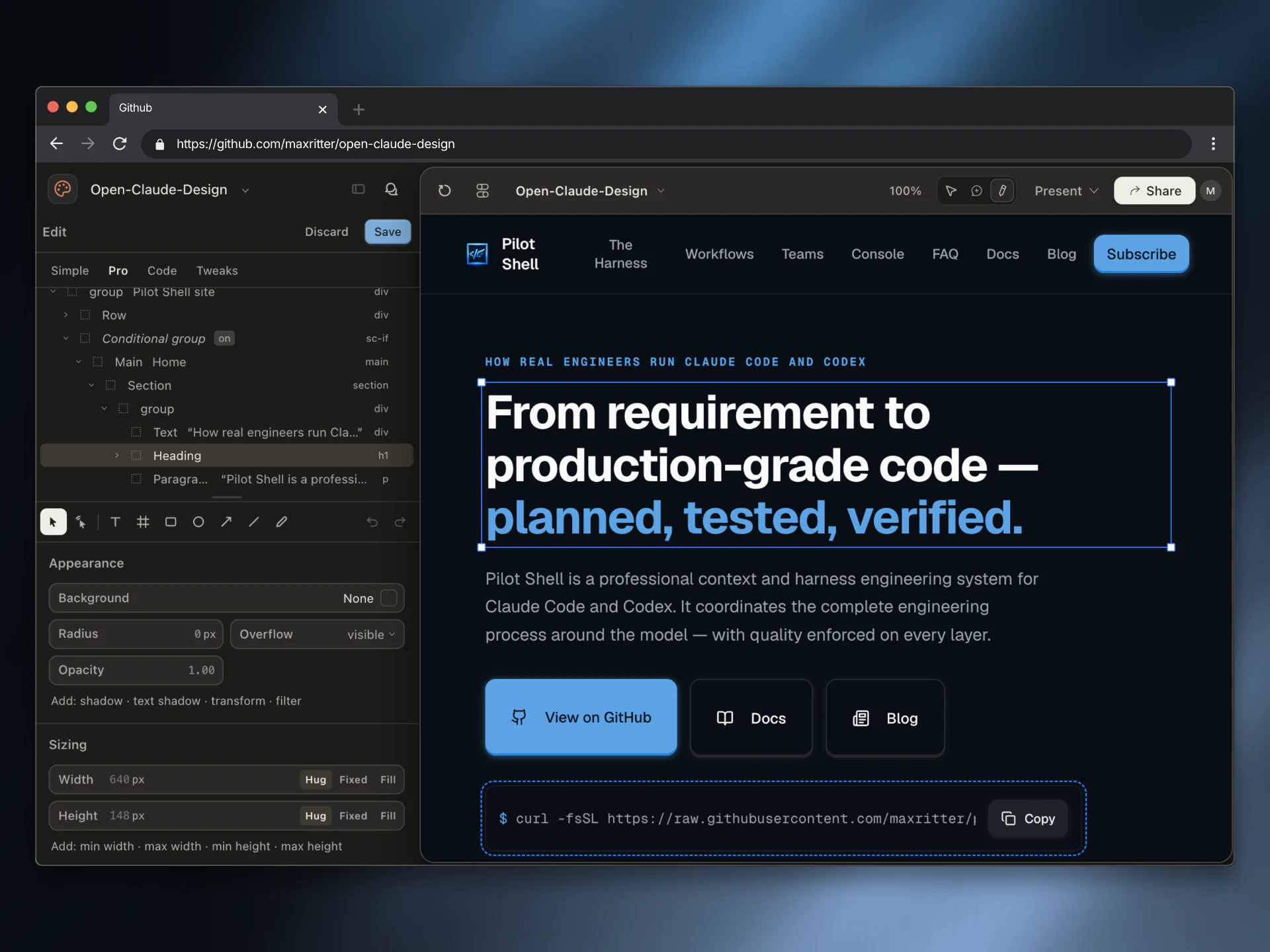The height and width of the screenshot is (952, 1270).
Task: Click the browser address bar URL
Action: tap(316, 143)
